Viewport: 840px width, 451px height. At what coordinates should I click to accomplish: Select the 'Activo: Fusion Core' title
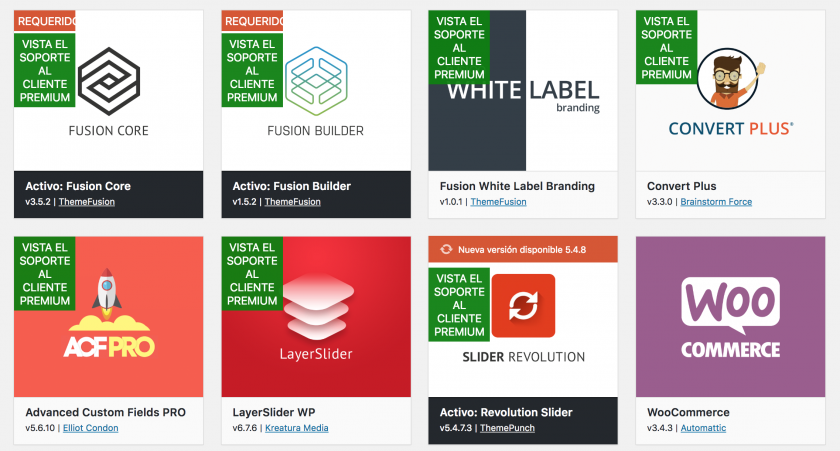coord(78,186)
